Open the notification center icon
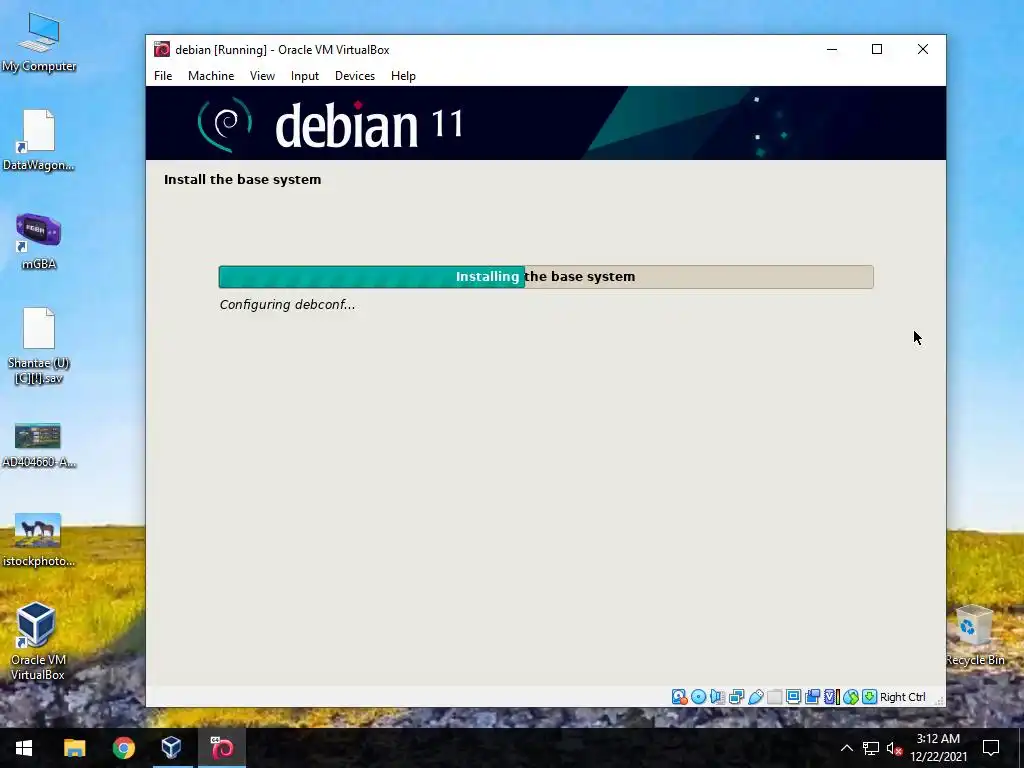 [x=991, y=748]
